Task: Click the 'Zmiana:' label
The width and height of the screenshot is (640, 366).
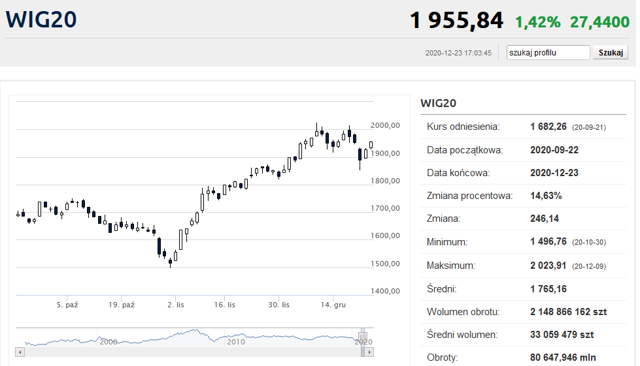Action: point(443,219)
